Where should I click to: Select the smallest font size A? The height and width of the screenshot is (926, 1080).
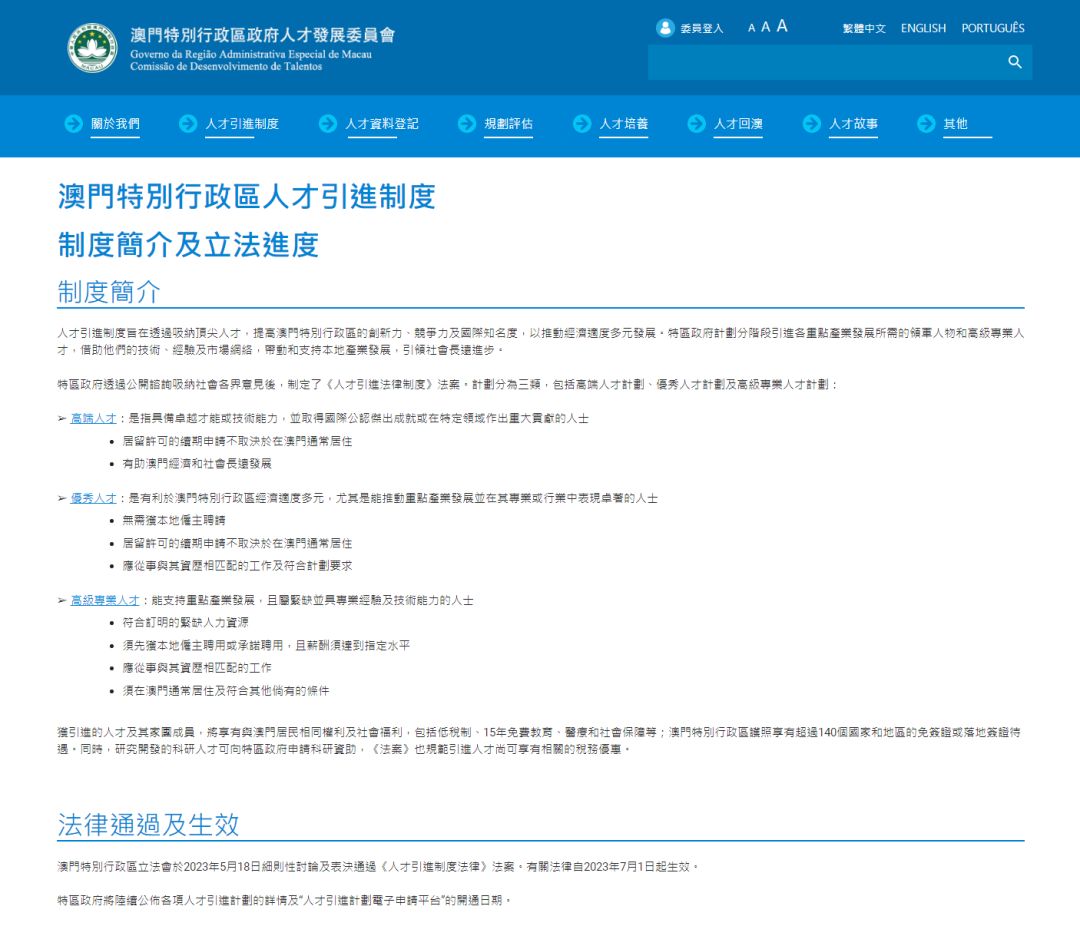[x=751, y=29]
